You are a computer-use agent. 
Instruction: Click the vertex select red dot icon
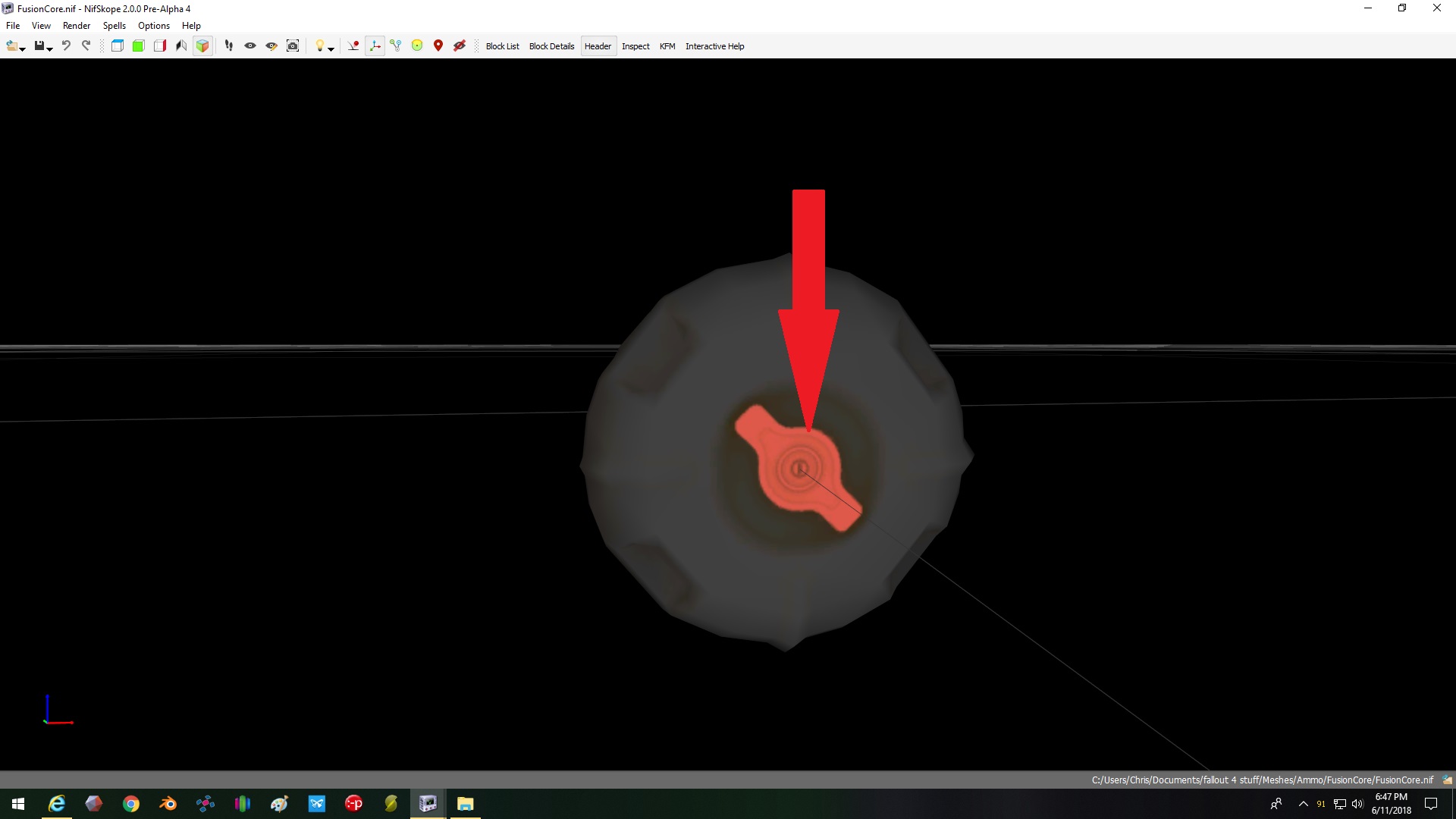click(x=353, y=46)
